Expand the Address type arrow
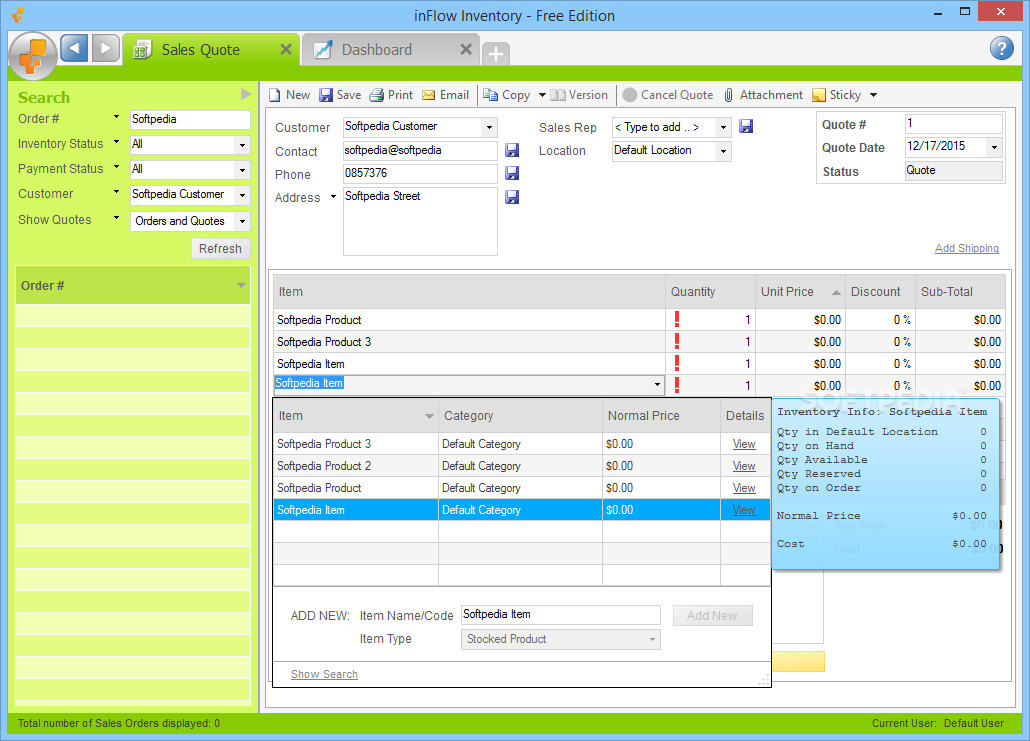Viewport: 1030px width, 741px height. coord(333,196)
